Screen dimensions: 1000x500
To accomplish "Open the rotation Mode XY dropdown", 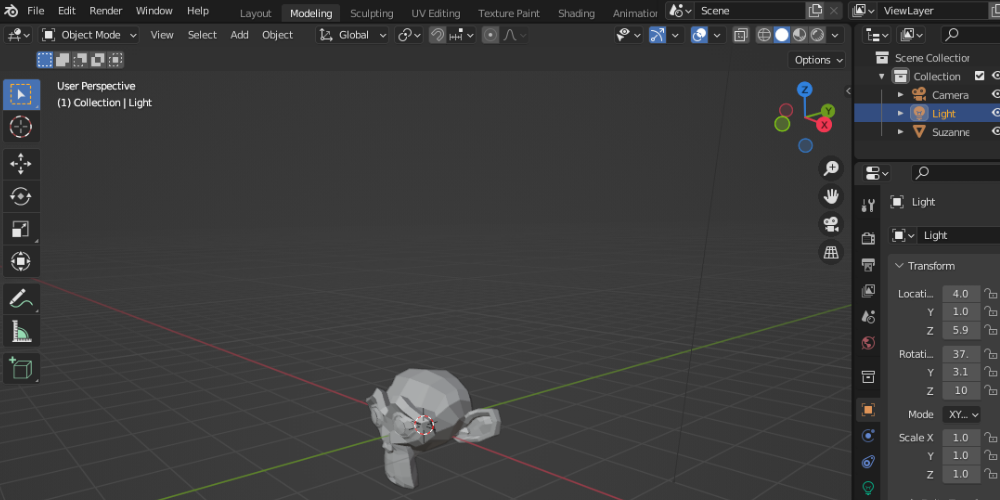I will pyautogui.click(x=962, y=415).
